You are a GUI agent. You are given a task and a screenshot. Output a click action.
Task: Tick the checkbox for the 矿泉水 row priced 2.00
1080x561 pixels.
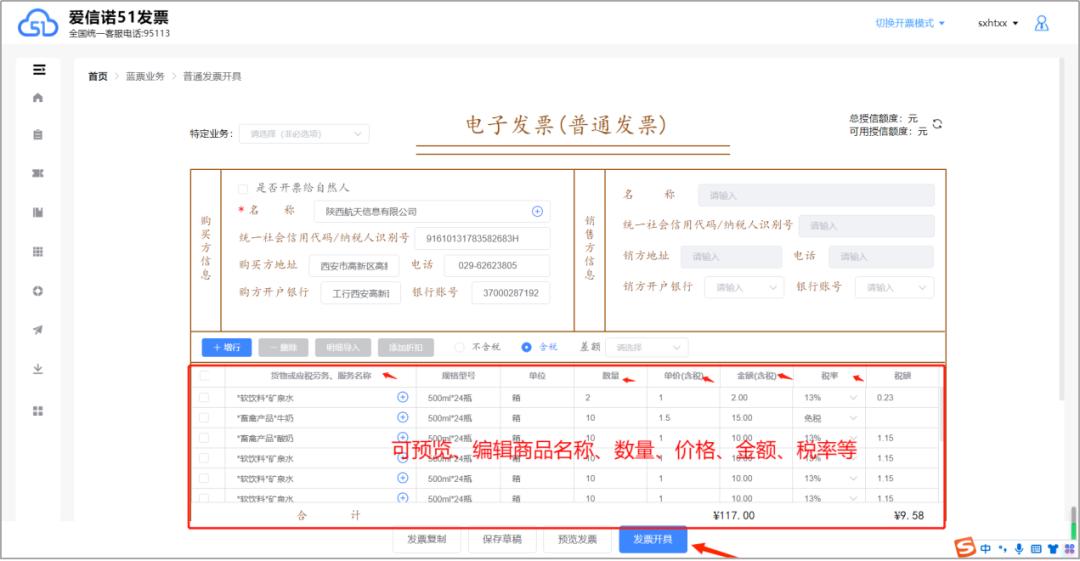pyautogui.click(x=204, y=398)
